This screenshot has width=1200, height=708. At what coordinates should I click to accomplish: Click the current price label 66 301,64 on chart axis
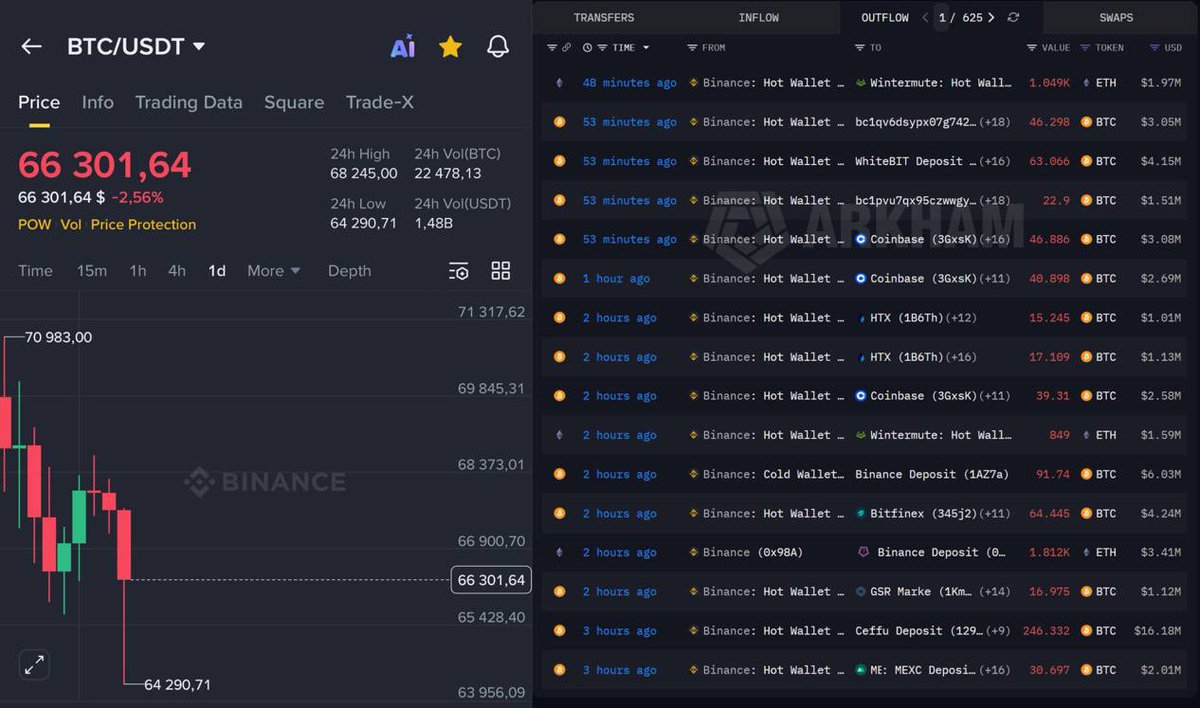pyautogui.click(x=491, y=580)
